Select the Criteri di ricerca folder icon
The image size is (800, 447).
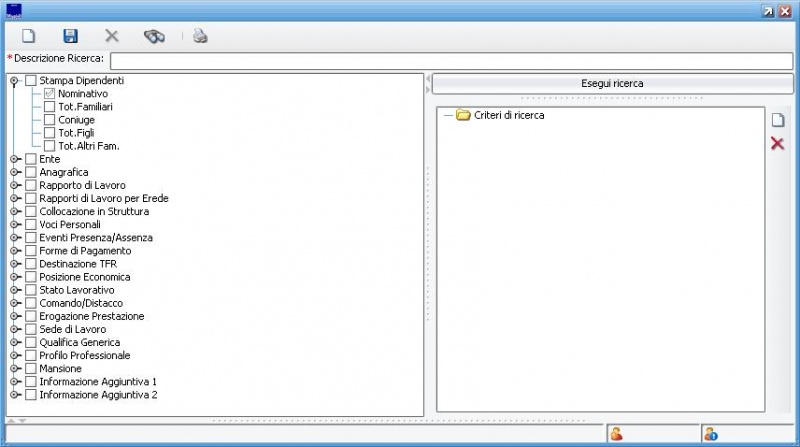point(463,115)
